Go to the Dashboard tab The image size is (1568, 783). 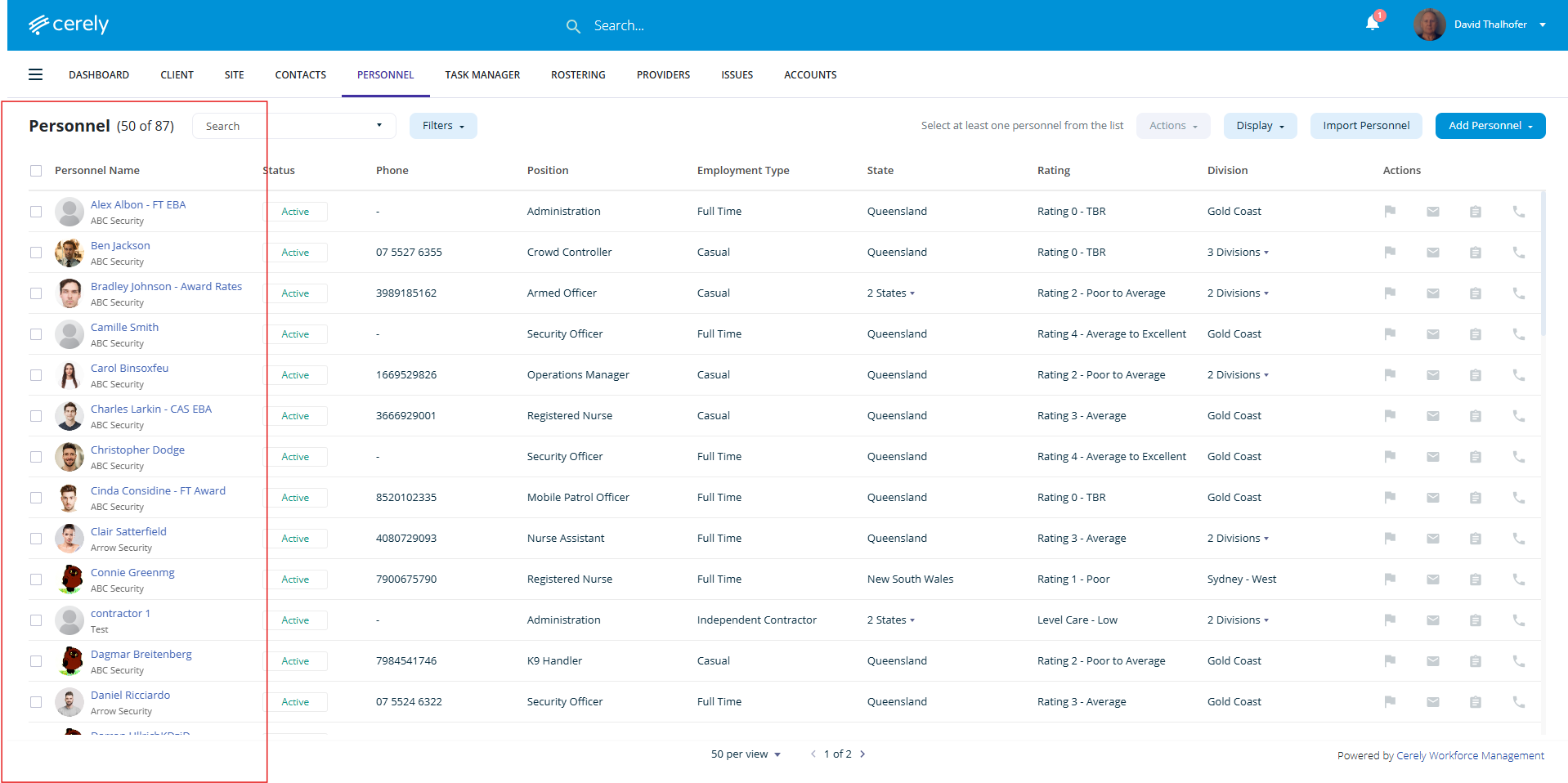point(99,75)
